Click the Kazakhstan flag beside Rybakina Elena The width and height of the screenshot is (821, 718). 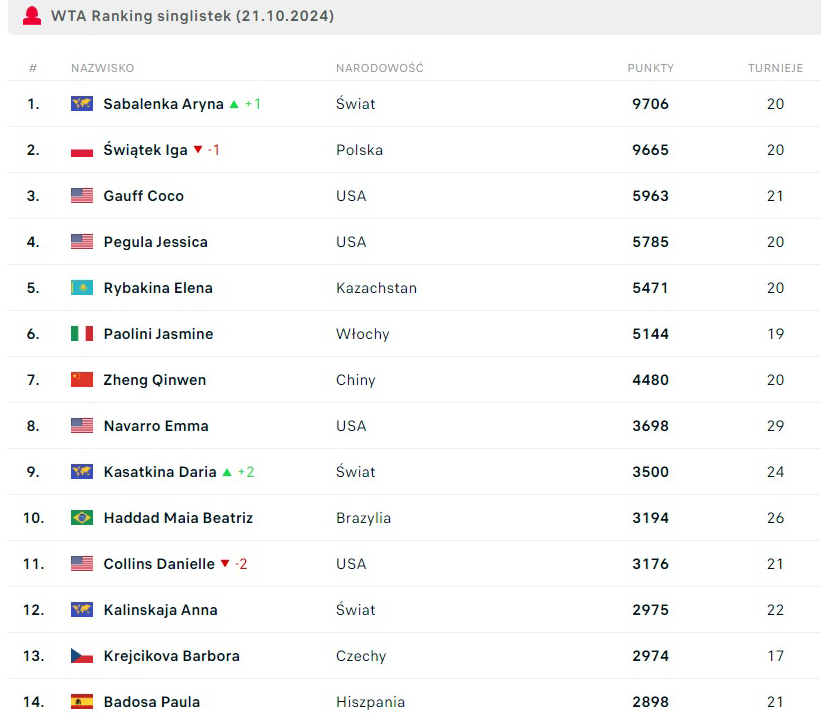click(82, 288)
